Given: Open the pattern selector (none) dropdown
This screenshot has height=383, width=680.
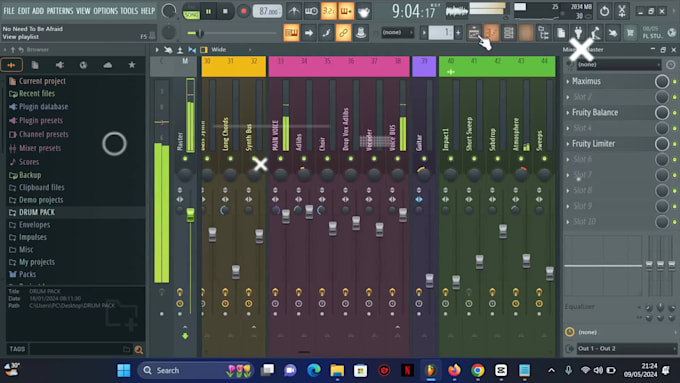Looking at the screenshot, I should (x=397, y=32).
